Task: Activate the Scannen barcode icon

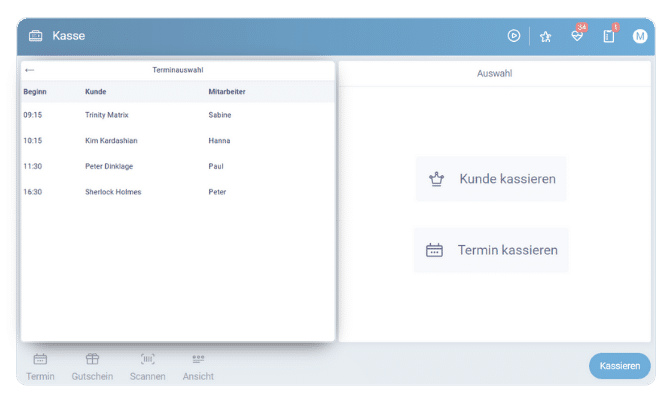Action: (148, 360)
